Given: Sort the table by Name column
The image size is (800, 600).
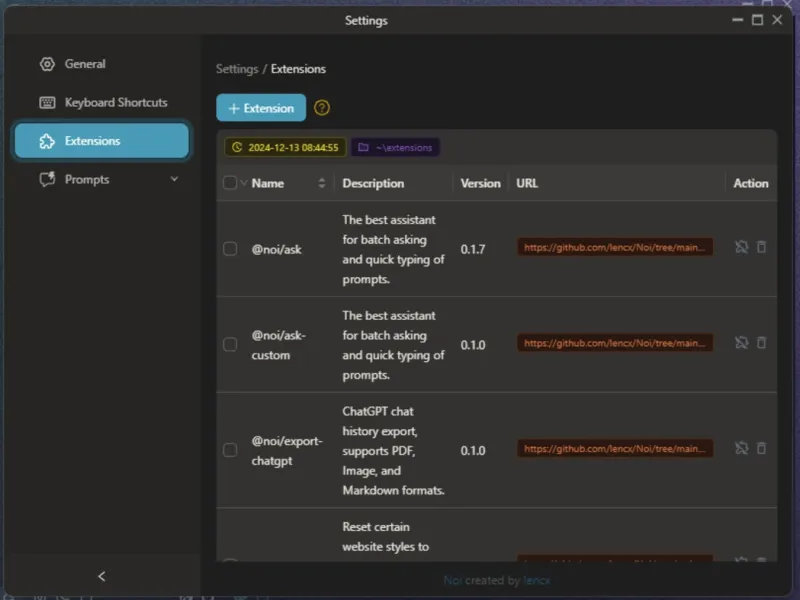Looking at the screenshot, I should coord(321,183).
